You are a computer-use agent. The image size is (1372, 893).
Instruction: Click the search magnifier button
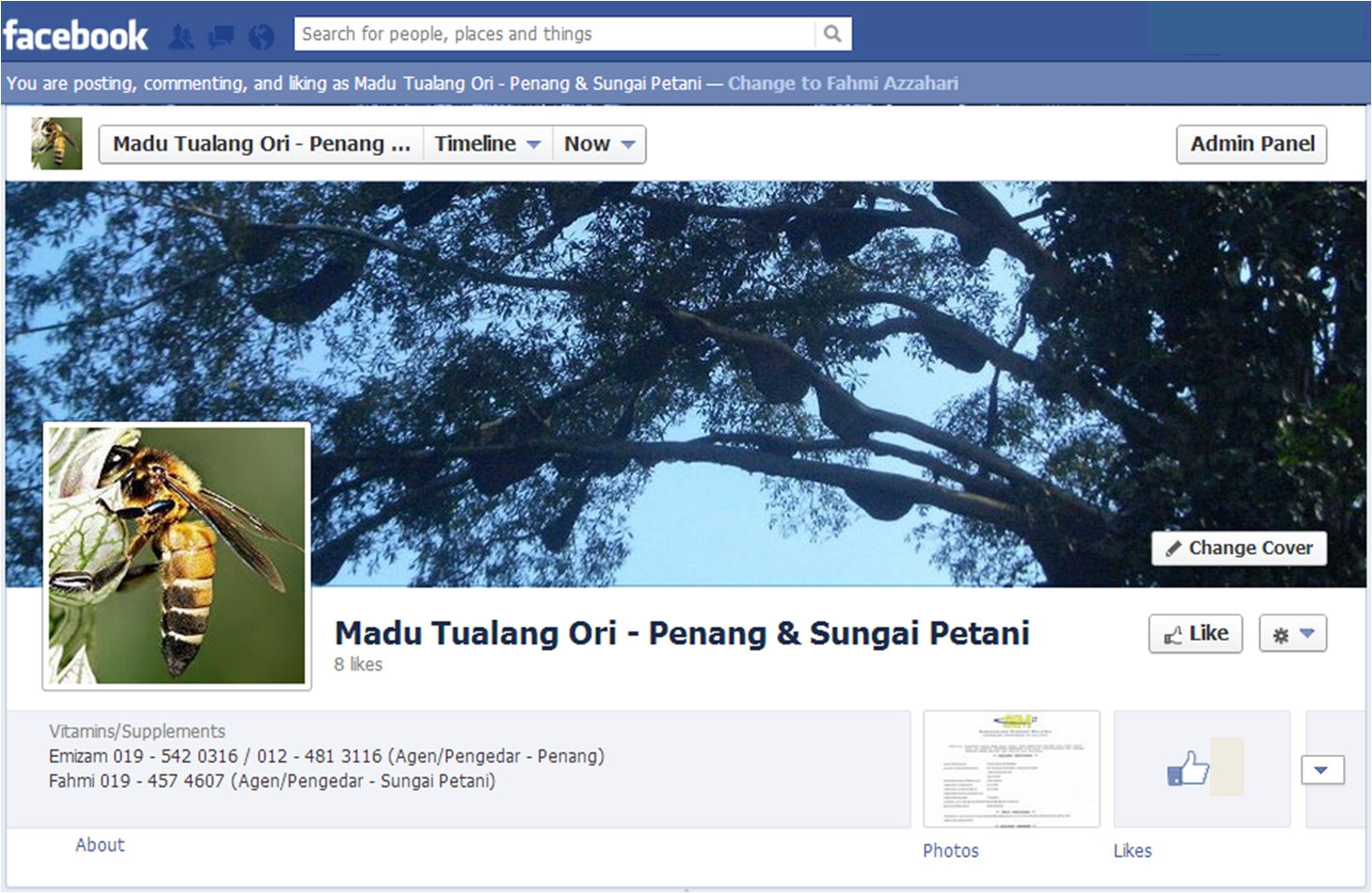833,34
